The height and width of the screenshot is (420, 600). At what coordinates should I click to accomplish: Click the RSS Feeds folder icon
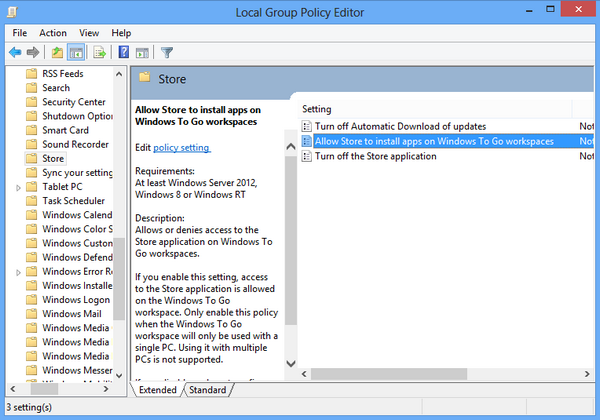tap(31, 73)
